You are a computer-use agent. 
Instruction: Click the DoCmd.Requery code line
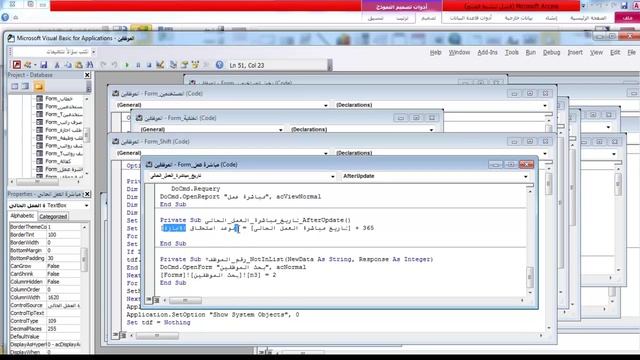[196, 189]
